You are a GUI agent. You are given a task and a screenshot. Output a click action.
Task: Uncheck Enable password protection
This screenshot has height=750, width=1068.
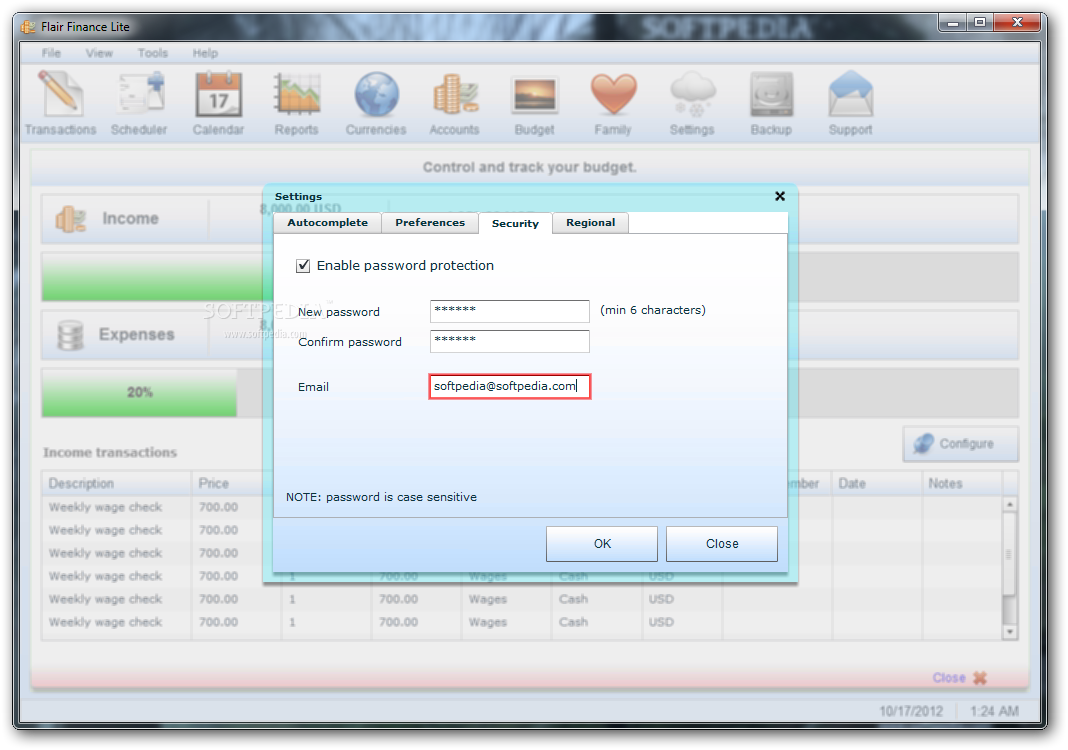coord(303,266)
